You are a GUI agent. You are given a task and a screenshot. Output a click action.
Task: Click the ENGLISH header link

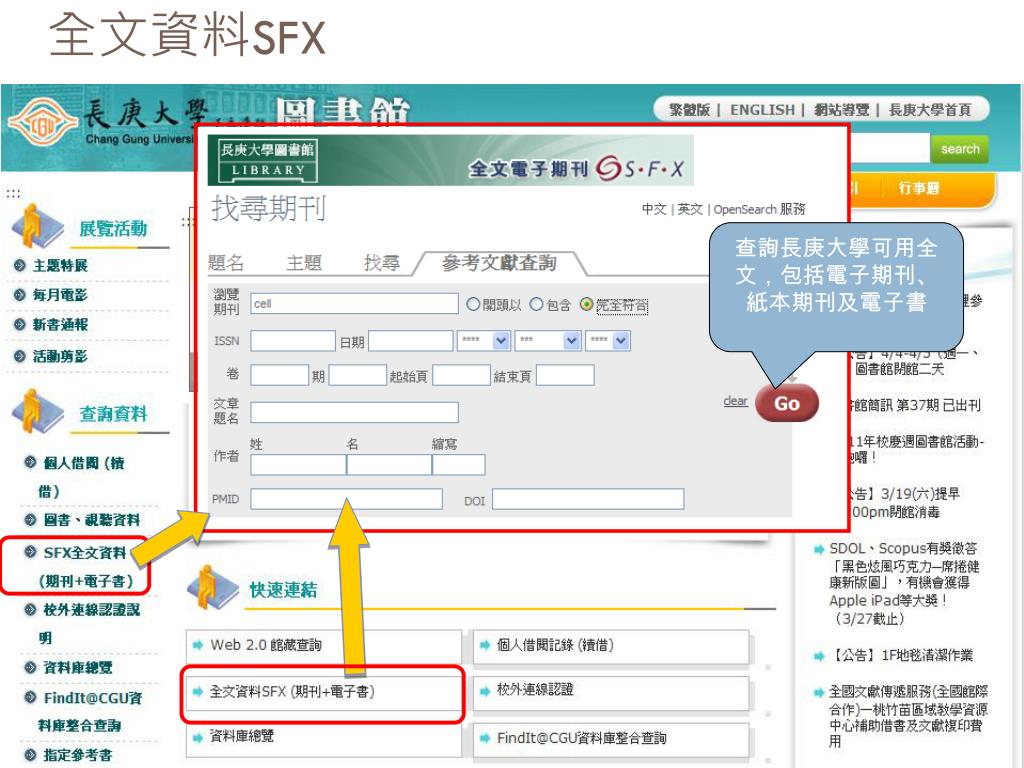click(x=762, y=110)
